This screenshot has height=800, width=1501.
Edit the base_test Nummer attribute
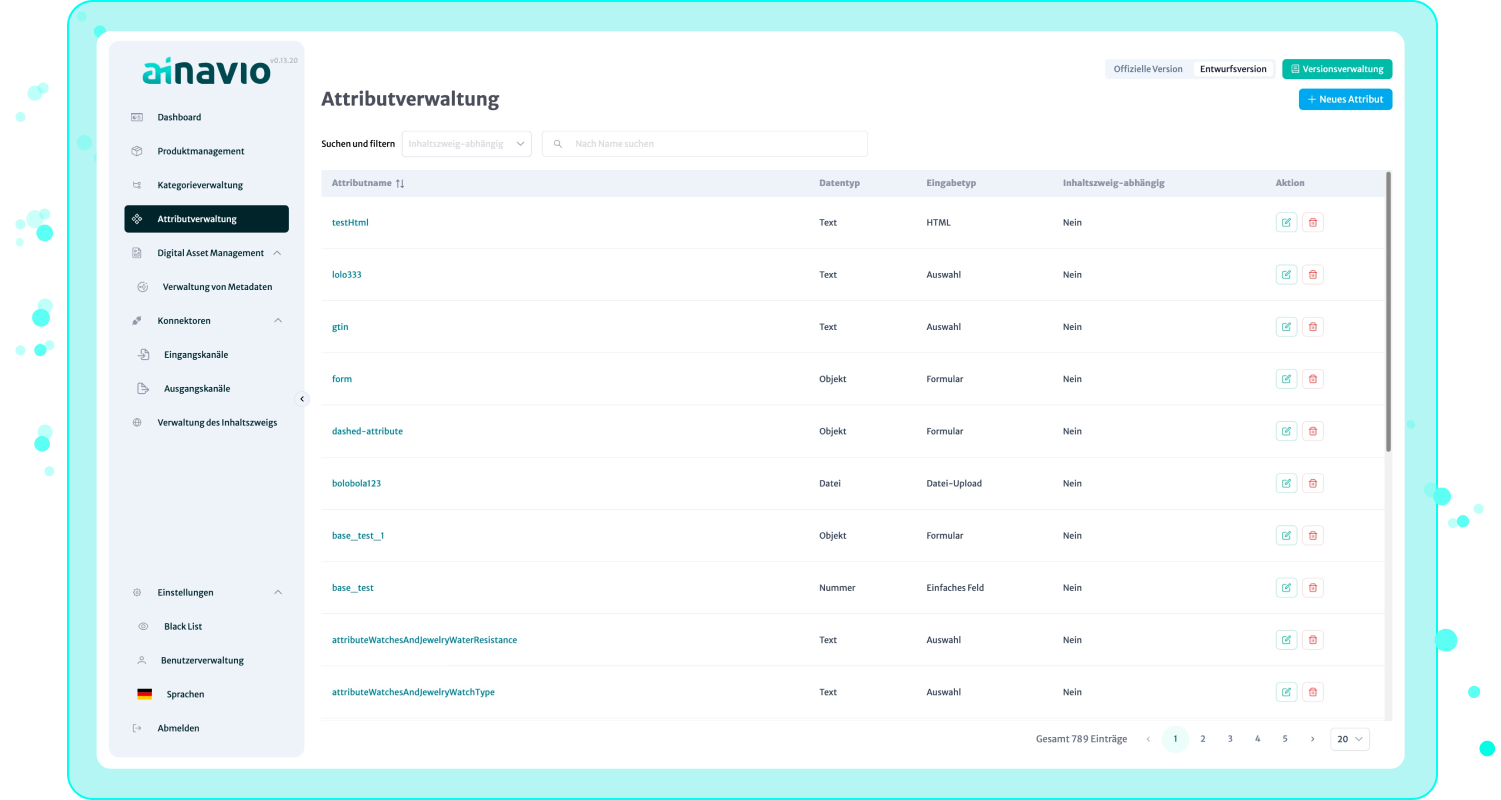click(1286, 587)
